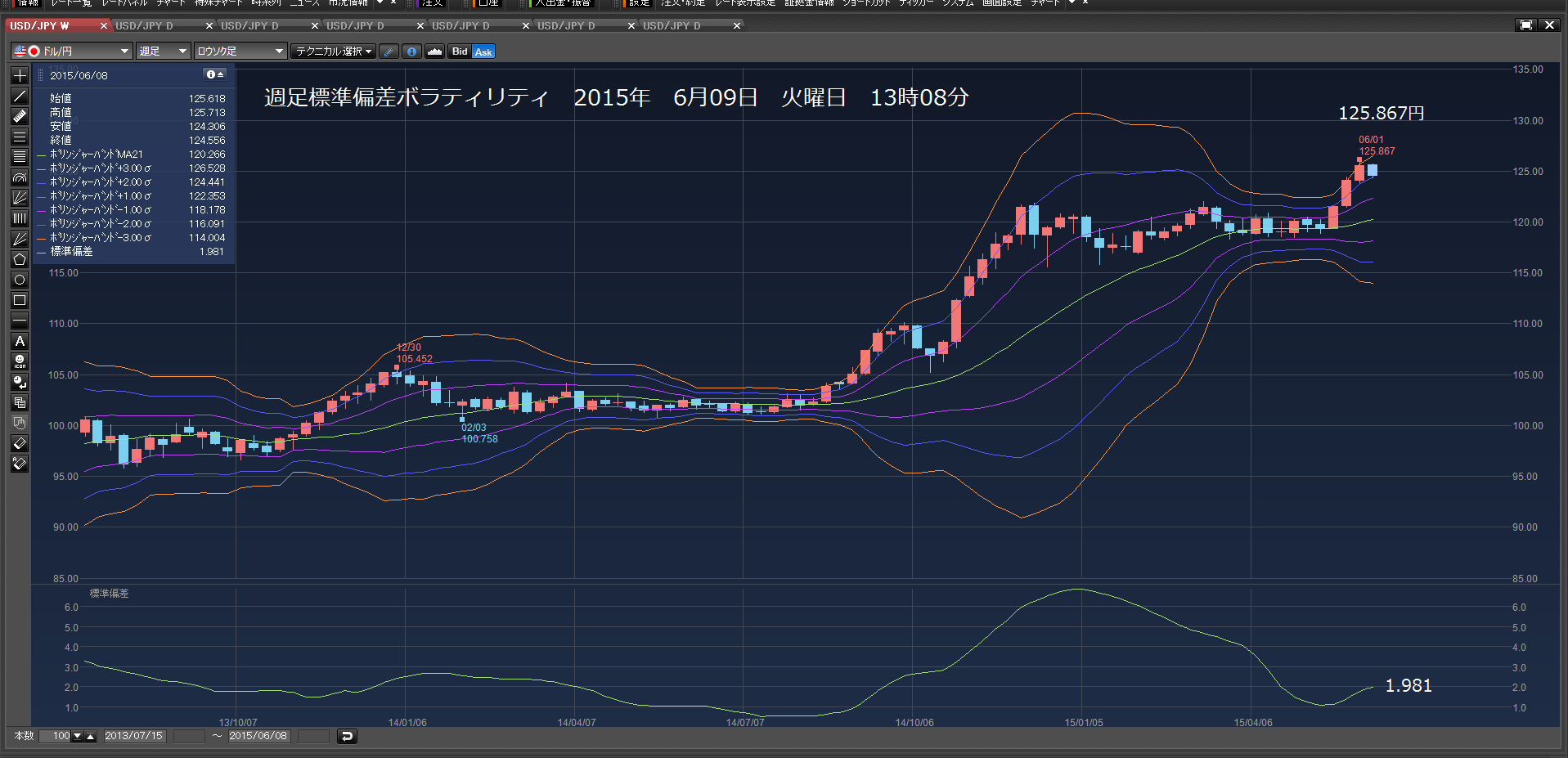Select the three horizontal lines tool
1568x758 pixels.
(20, 137)
